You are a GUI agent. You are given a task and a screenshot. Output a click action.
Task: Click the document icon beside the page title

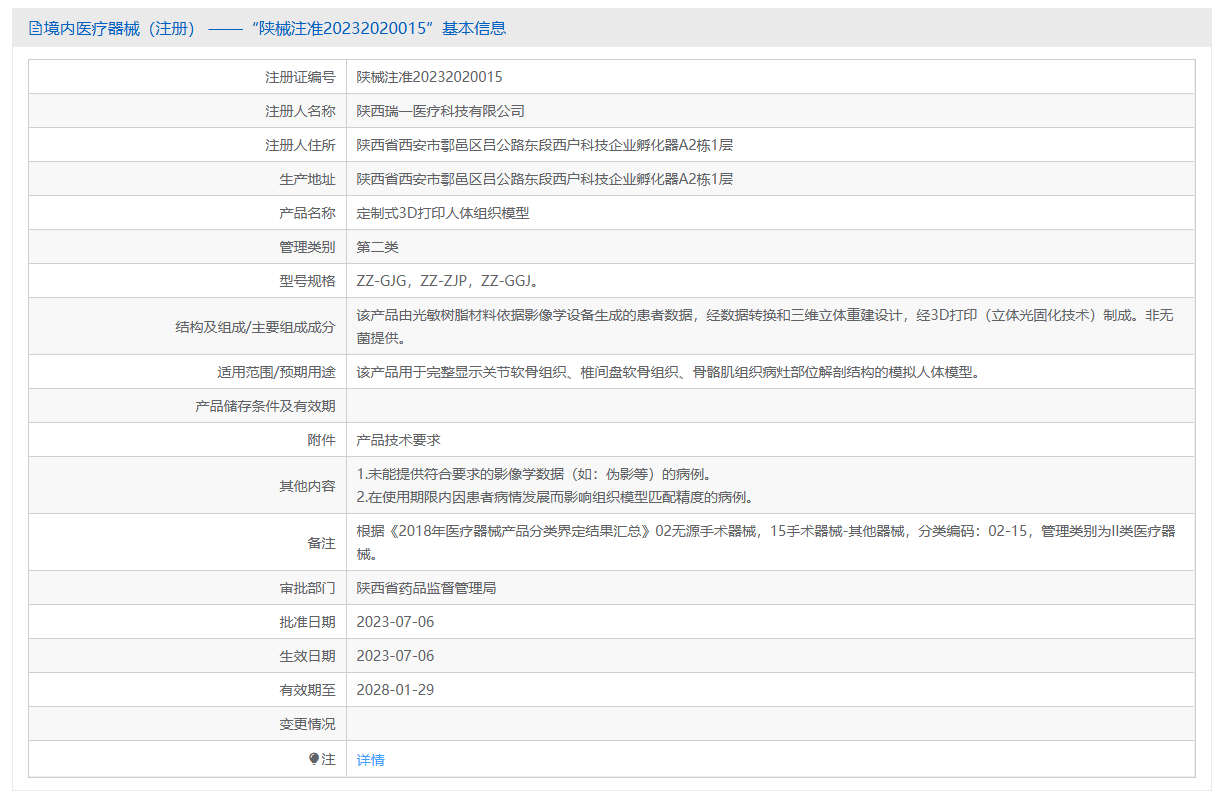click(x=35, y=28)
